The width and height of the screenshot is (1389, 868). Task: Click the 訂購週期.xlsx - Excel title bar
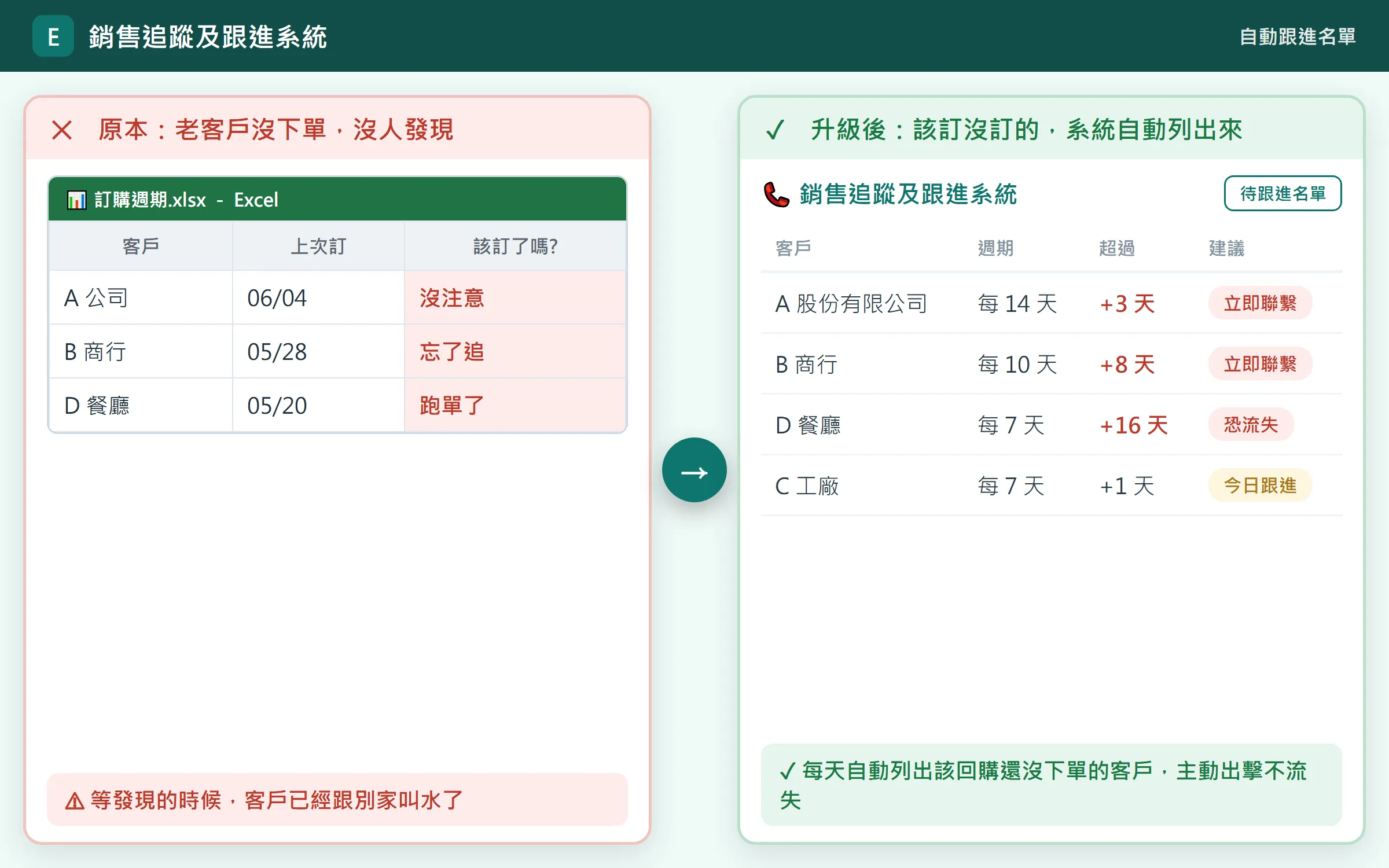[337, 199]
